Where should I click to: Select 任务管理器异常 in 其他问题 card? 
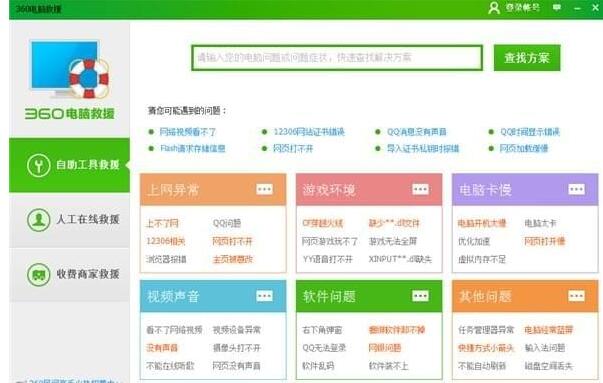tap(486, 330)
